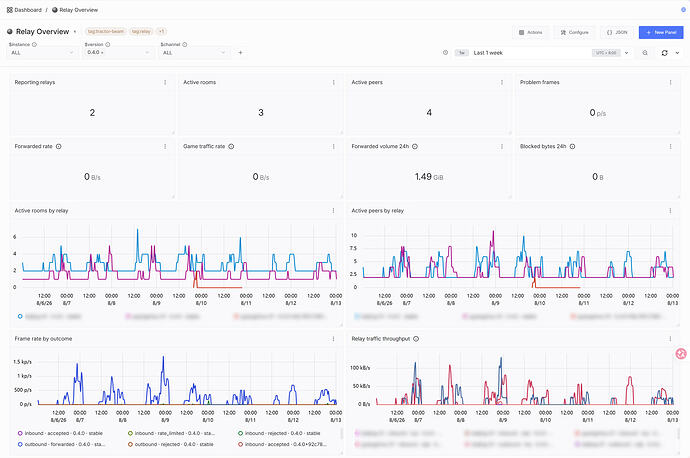Click the blue legend color swatch in Active rooms
The height and width of the screenshot is (458, 690).
tap(20, 316)
